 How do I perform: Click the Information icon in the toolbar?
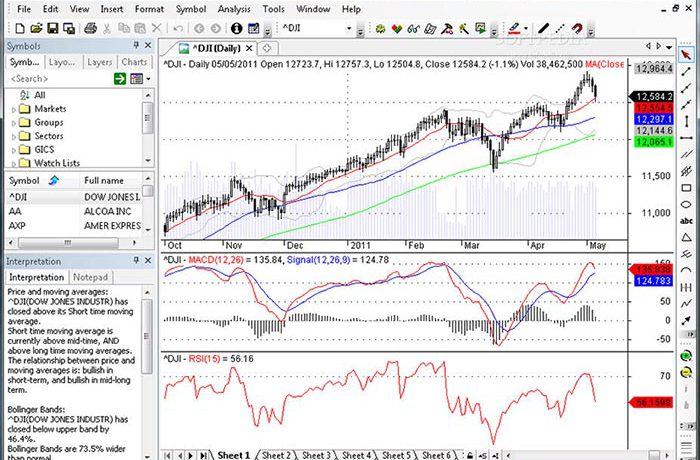[x=237, y=29]
